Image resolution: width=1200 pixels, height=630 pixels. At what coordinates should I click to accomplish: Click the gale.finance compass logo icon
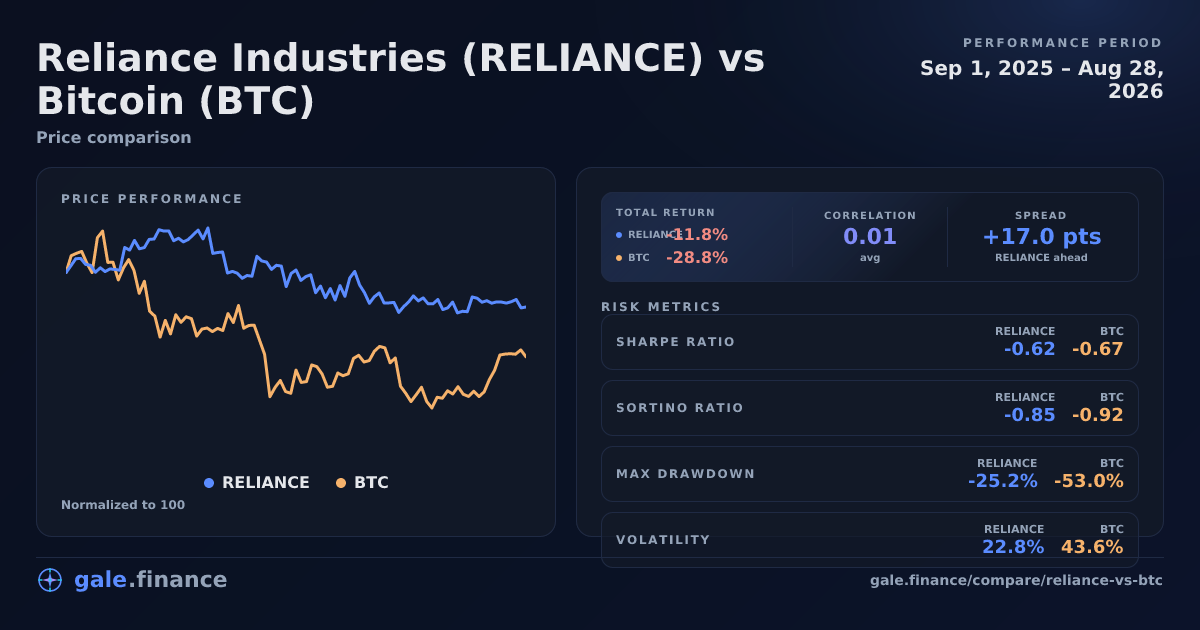pyautogui.click(x=49, y=580)
